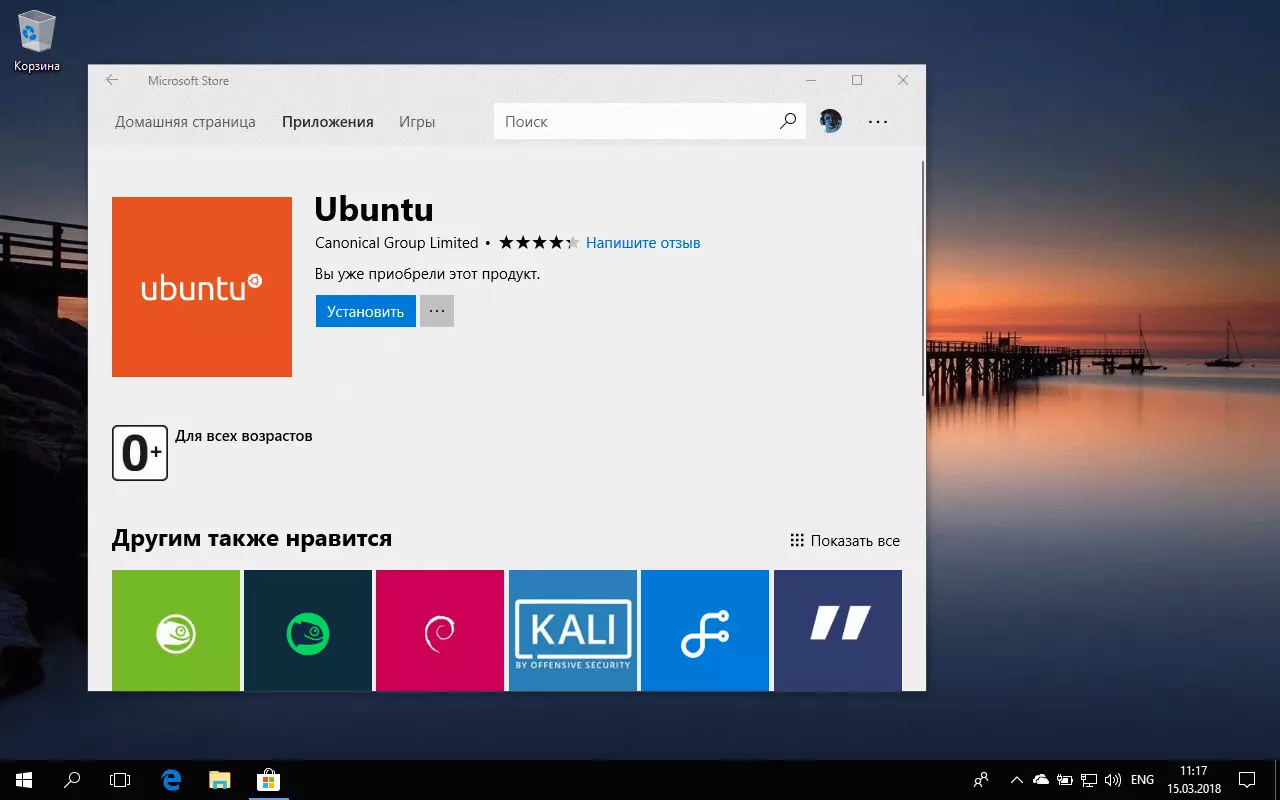Open the network tray icon
Screen dimensions: 1280x800
1089,780
